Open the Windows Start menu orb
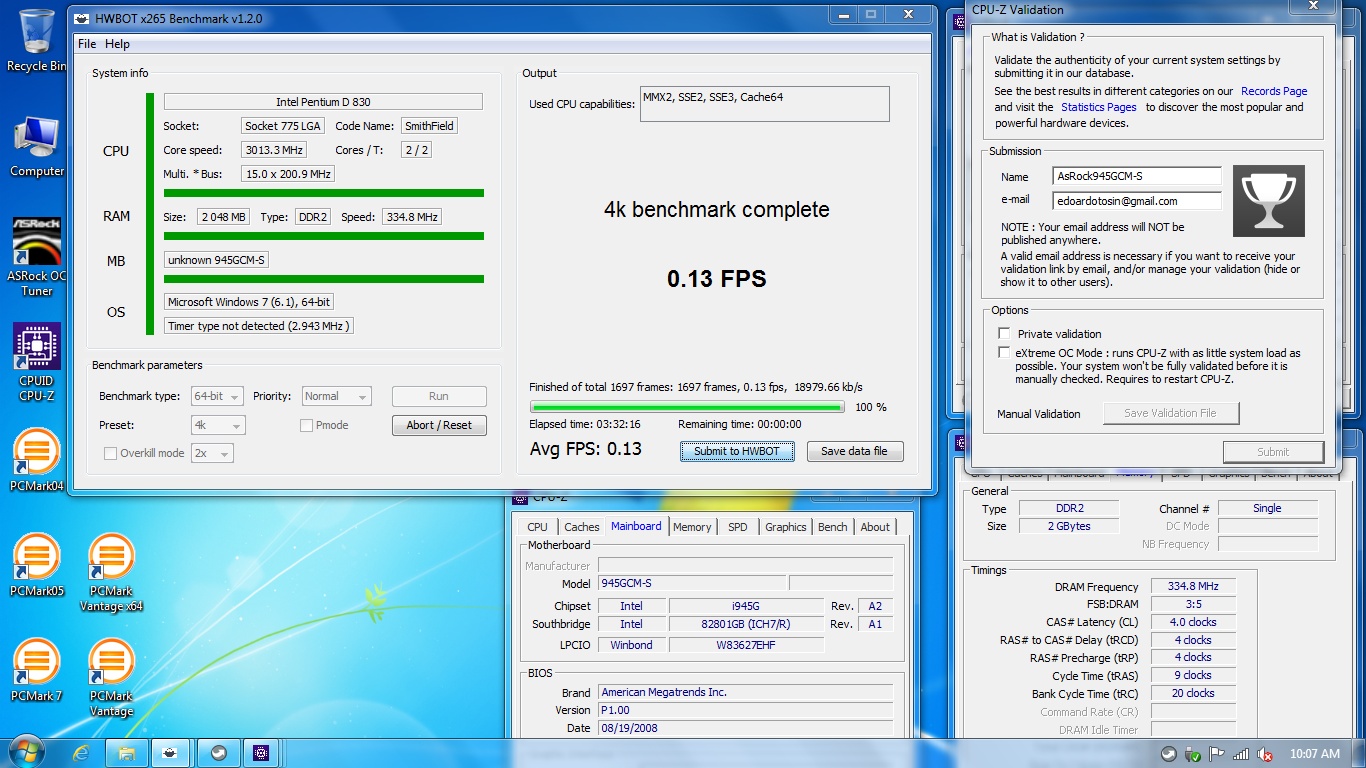The image size is (1366, 768). (26, 753)
